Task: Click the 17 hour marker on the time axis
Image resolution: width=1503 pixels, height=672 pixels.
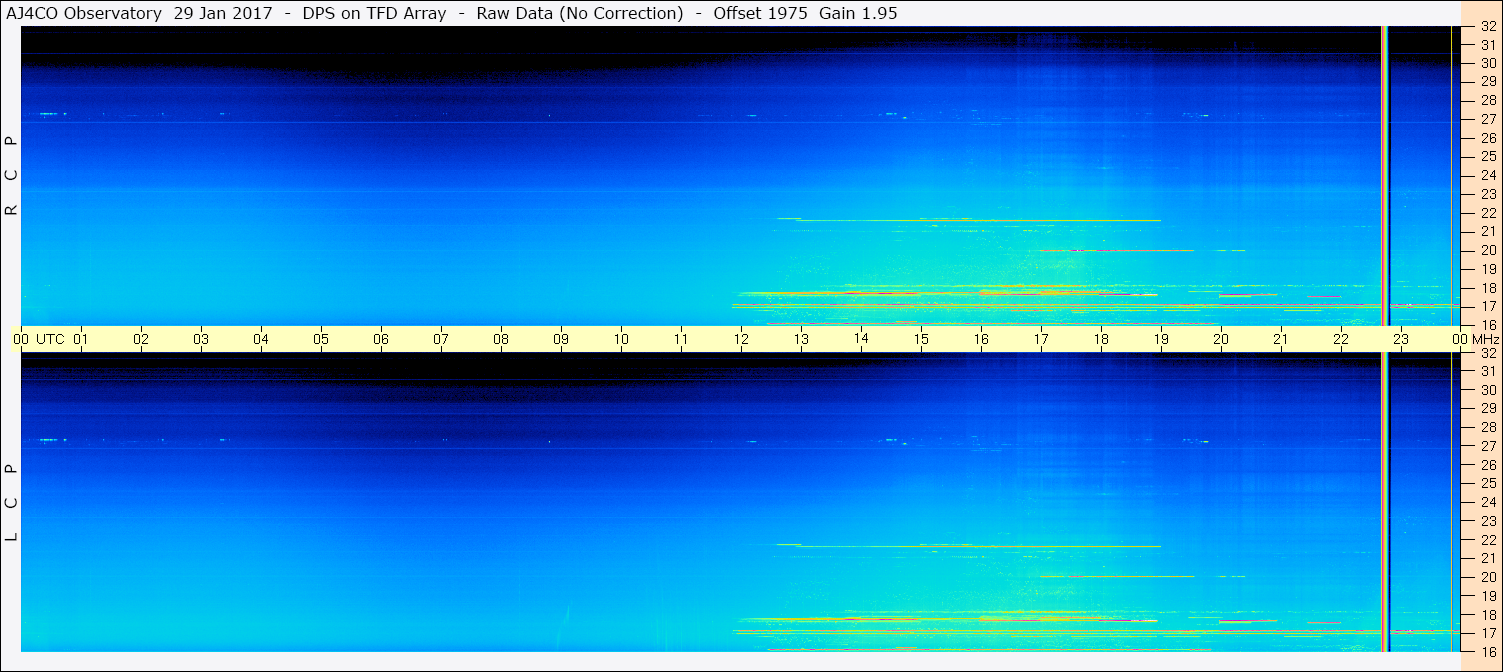Action: (x=1041, y=339)
